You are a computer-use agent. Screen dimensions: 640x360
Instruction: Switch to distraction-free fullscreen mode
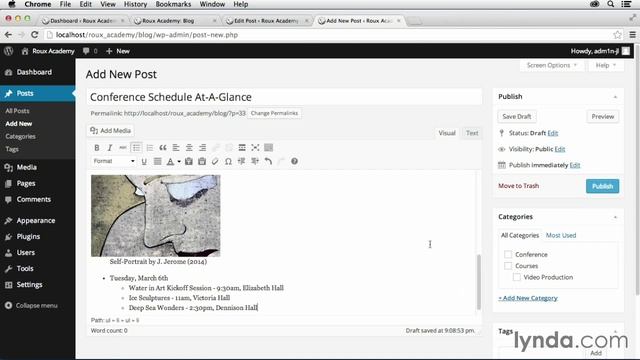tap(255, 148)
